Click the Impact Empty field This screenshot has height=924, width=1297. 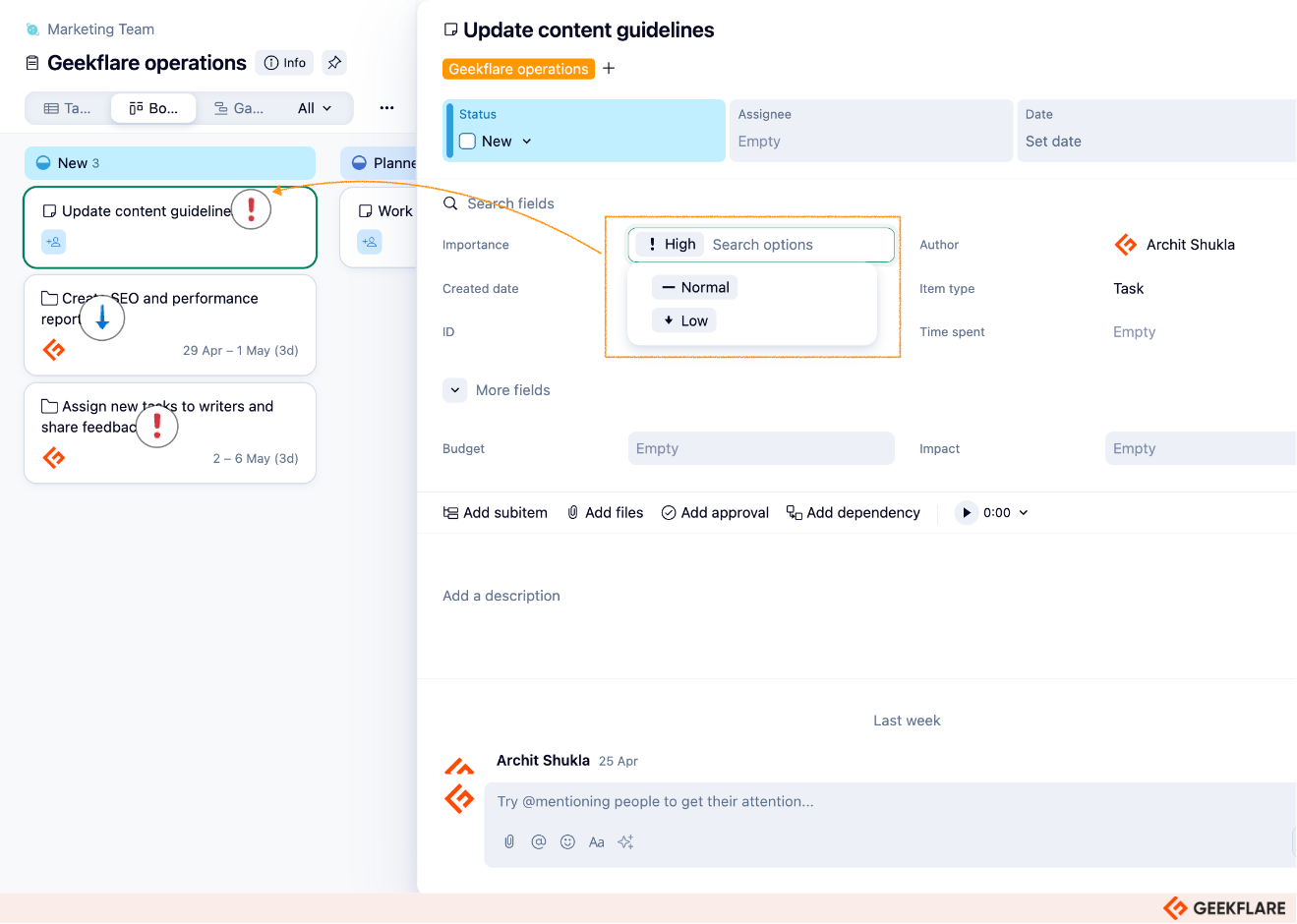pyautogui.click(x=1201, y=448)
